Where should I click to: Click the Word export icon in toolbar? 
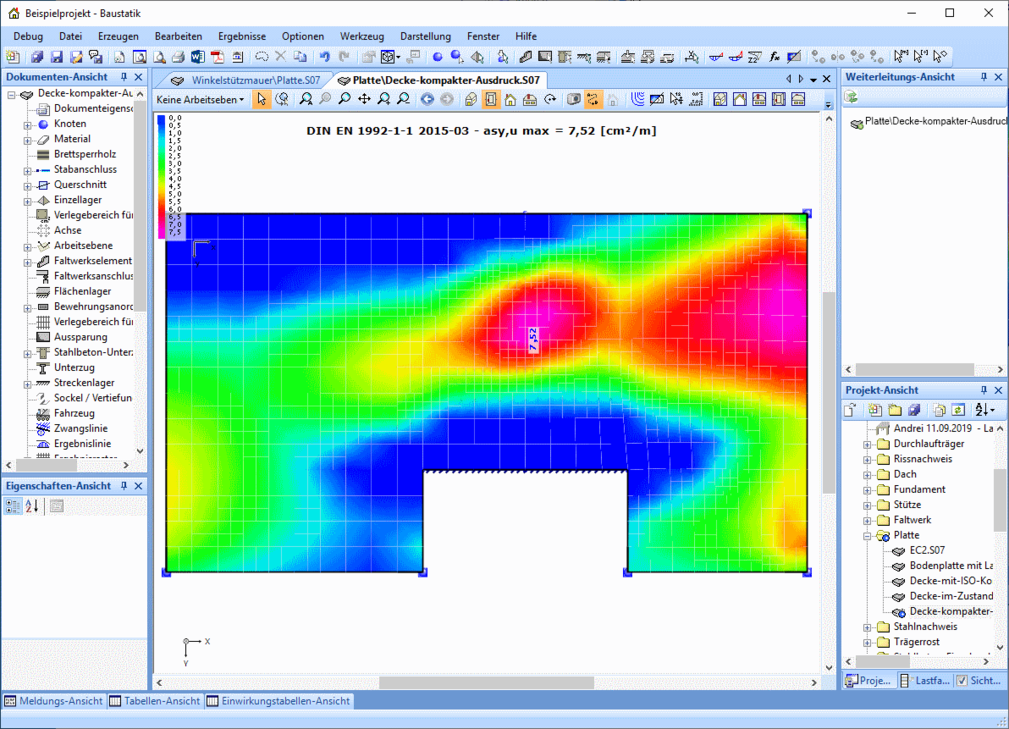[x=197, y=57]
